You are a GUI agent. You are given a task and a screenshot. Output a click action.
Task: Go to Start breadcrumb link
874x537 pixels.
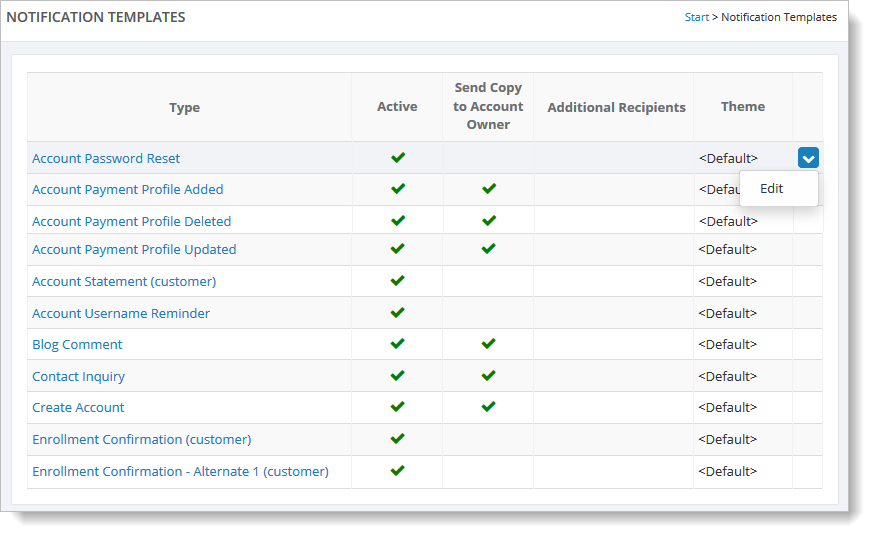tap(696, 17)
